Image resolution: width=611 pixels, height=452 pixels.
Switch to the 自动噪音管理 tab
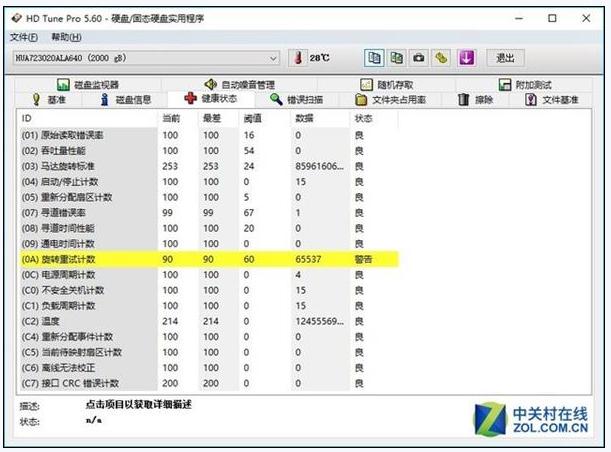click(x=240, y=85)
